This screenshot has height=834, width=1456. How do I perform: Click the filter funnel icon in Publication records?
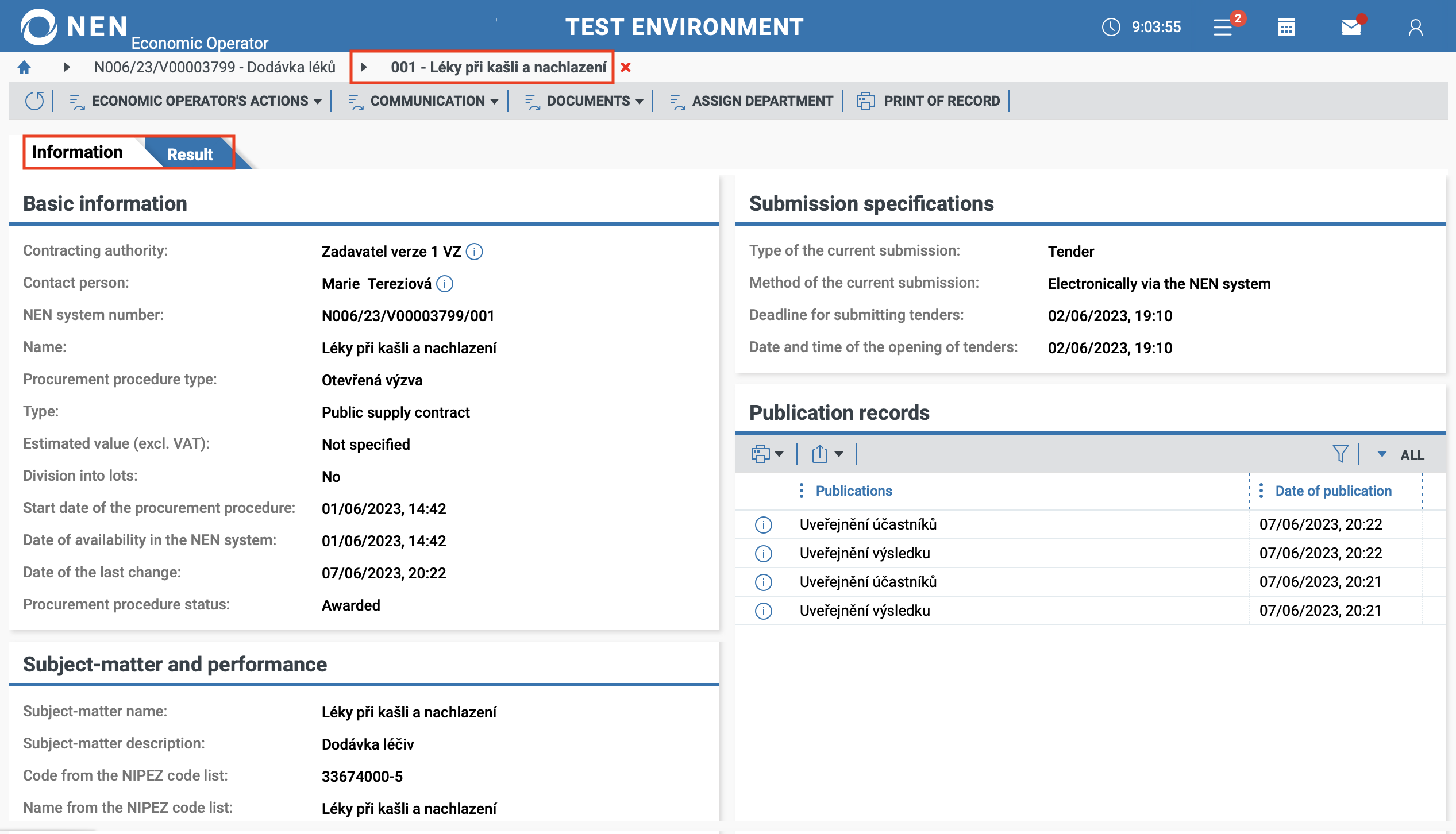1340,454
